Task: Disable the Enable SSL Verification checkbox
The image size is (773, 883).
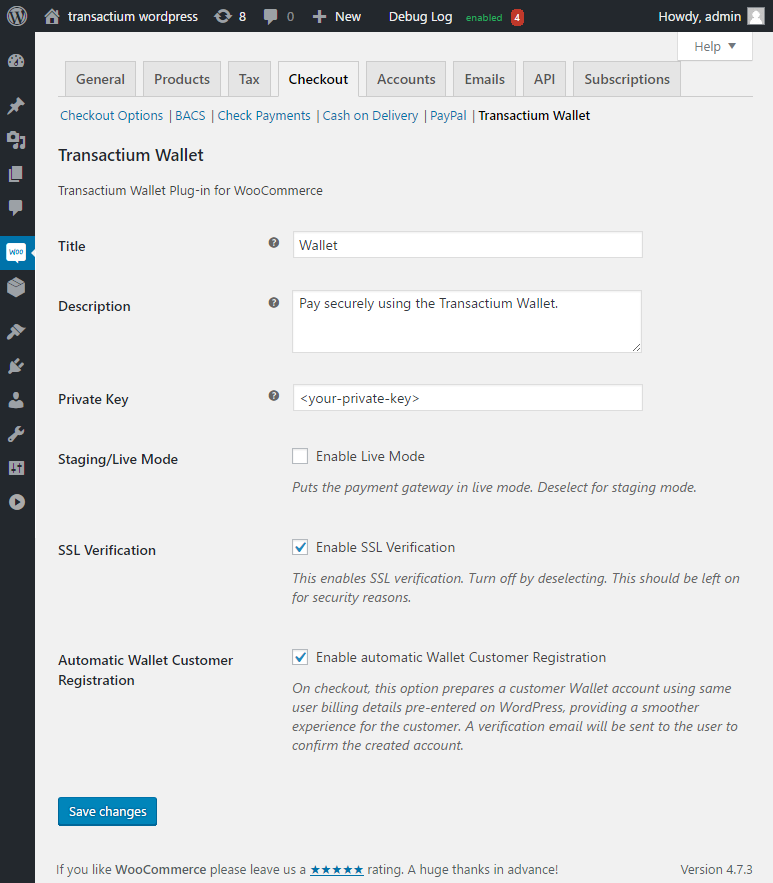Action: click(x=300, y=547)
